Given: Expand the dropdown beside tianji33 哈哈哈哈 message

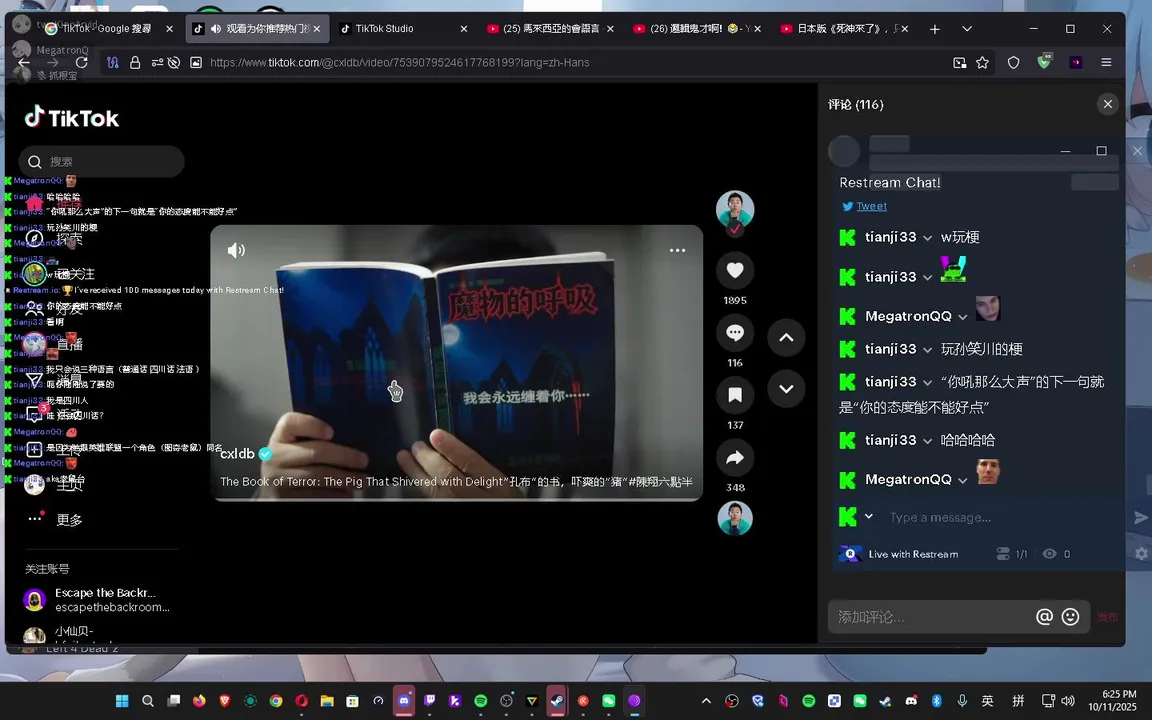Looking at the screenshot, I should click(x=927, y=441).
